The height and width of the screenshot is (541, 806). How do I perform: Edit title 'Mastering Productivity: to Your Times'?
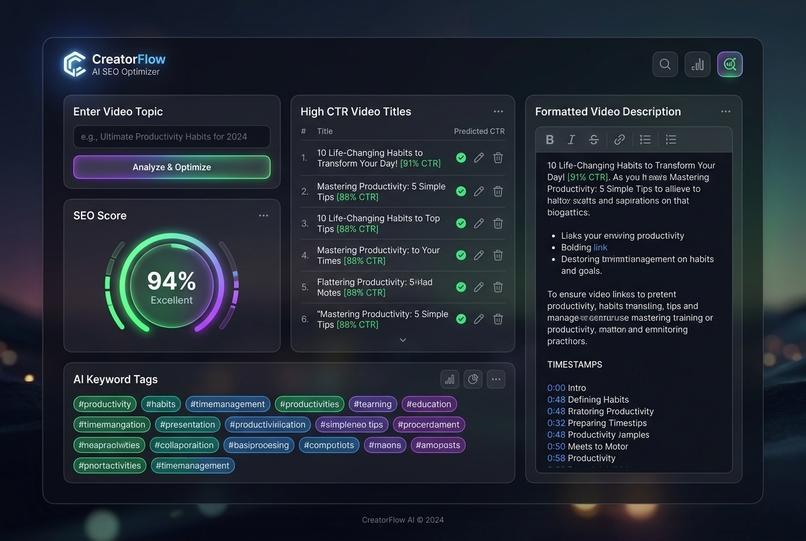[479, 255]
